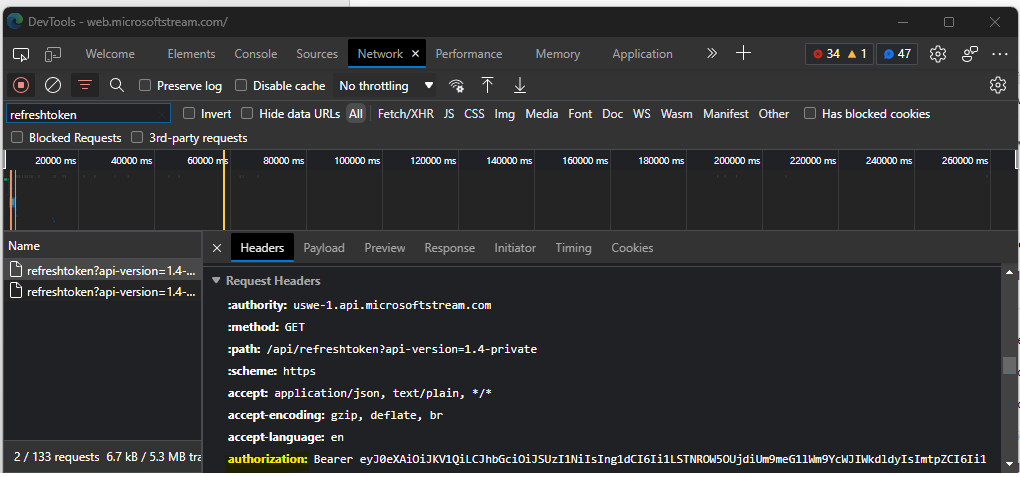Filter requests by Doc

tap(612, 114)
